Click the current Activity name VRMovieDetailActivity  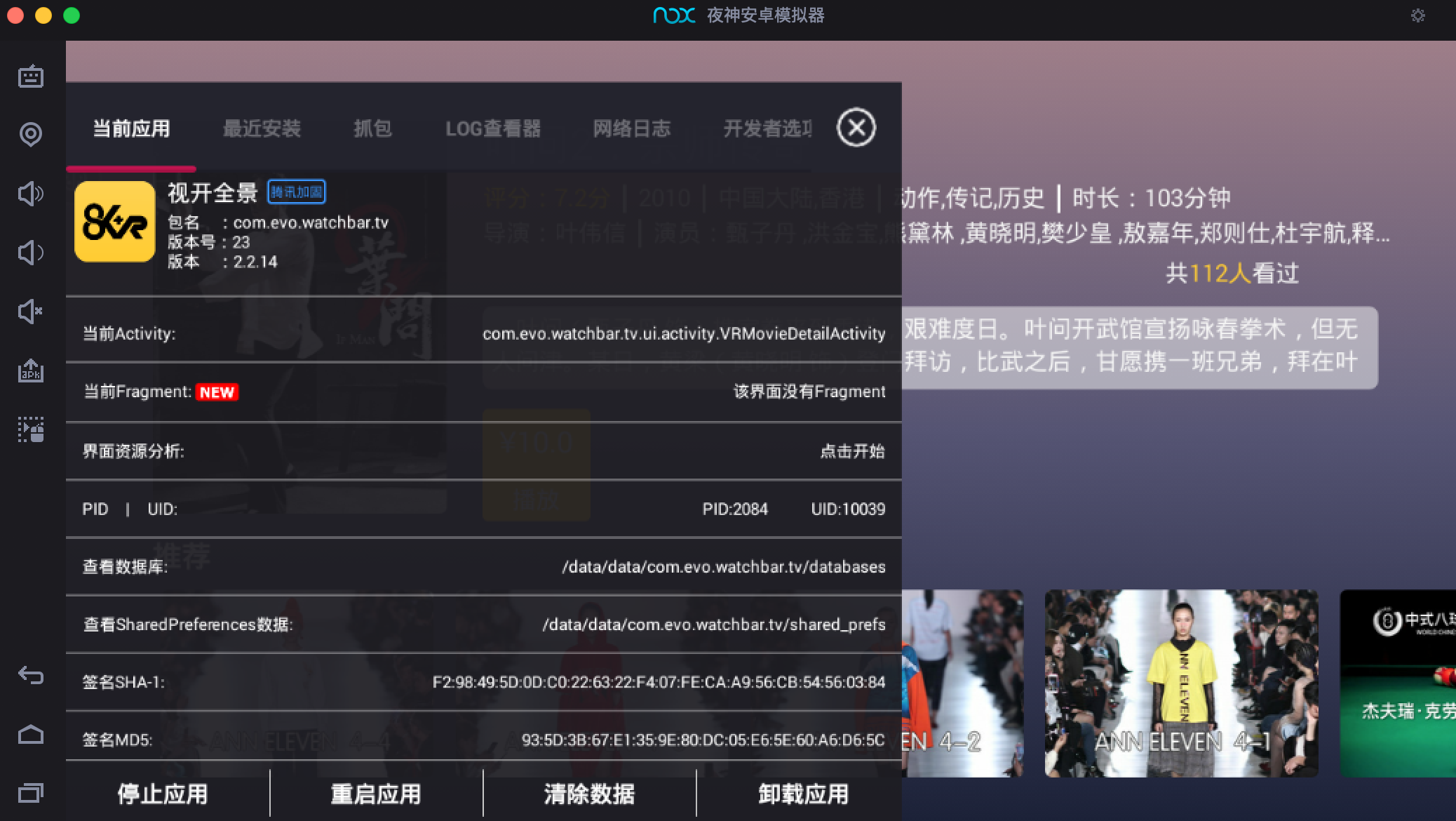point(684,333)
